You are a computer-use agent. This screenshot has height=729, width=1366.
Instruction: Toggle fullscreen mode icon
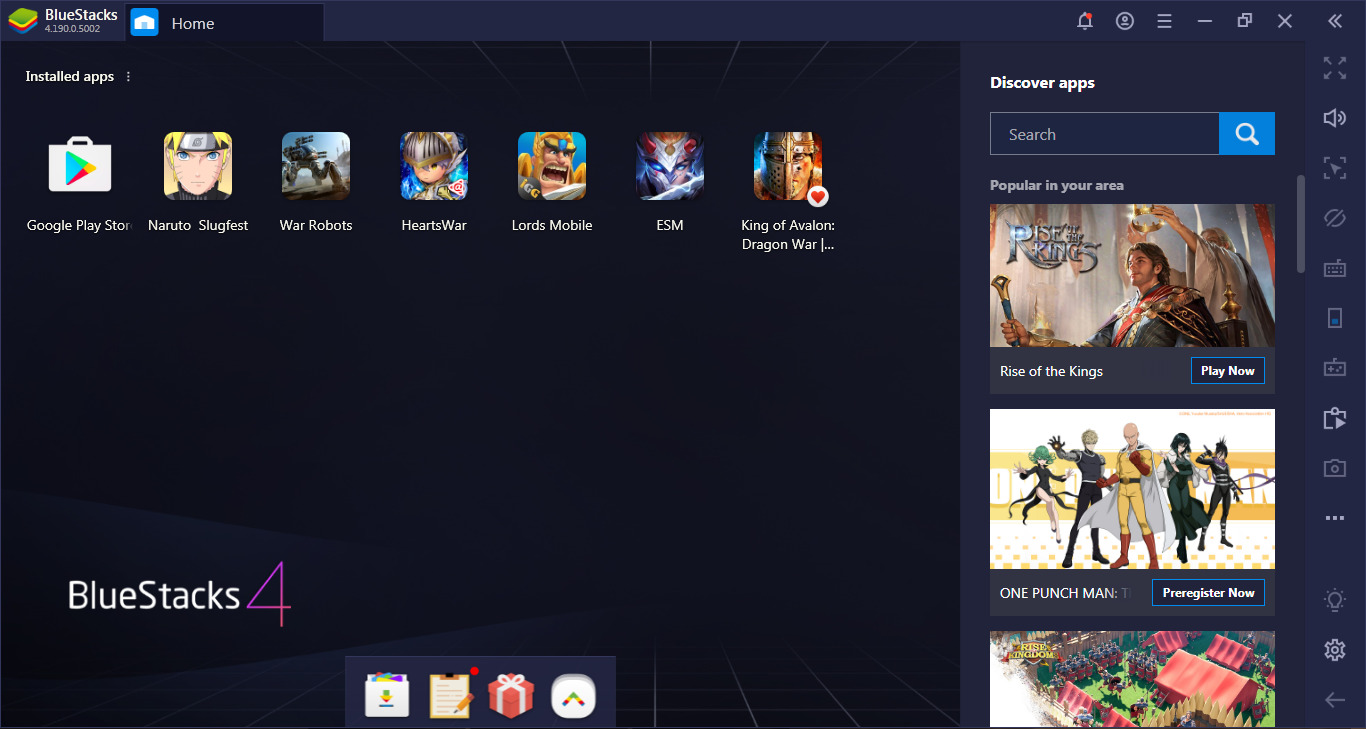coord(1335,68)
